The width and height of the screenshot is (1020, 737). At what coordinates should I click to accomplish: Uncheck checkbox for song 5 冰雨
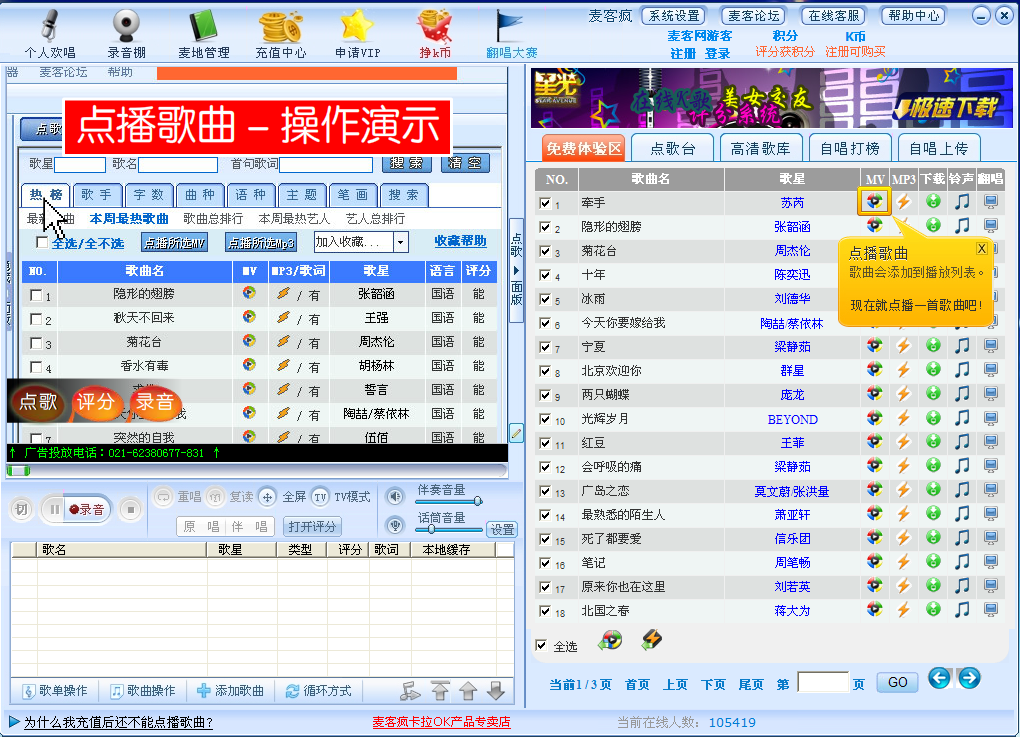click(x=545, y=299)
